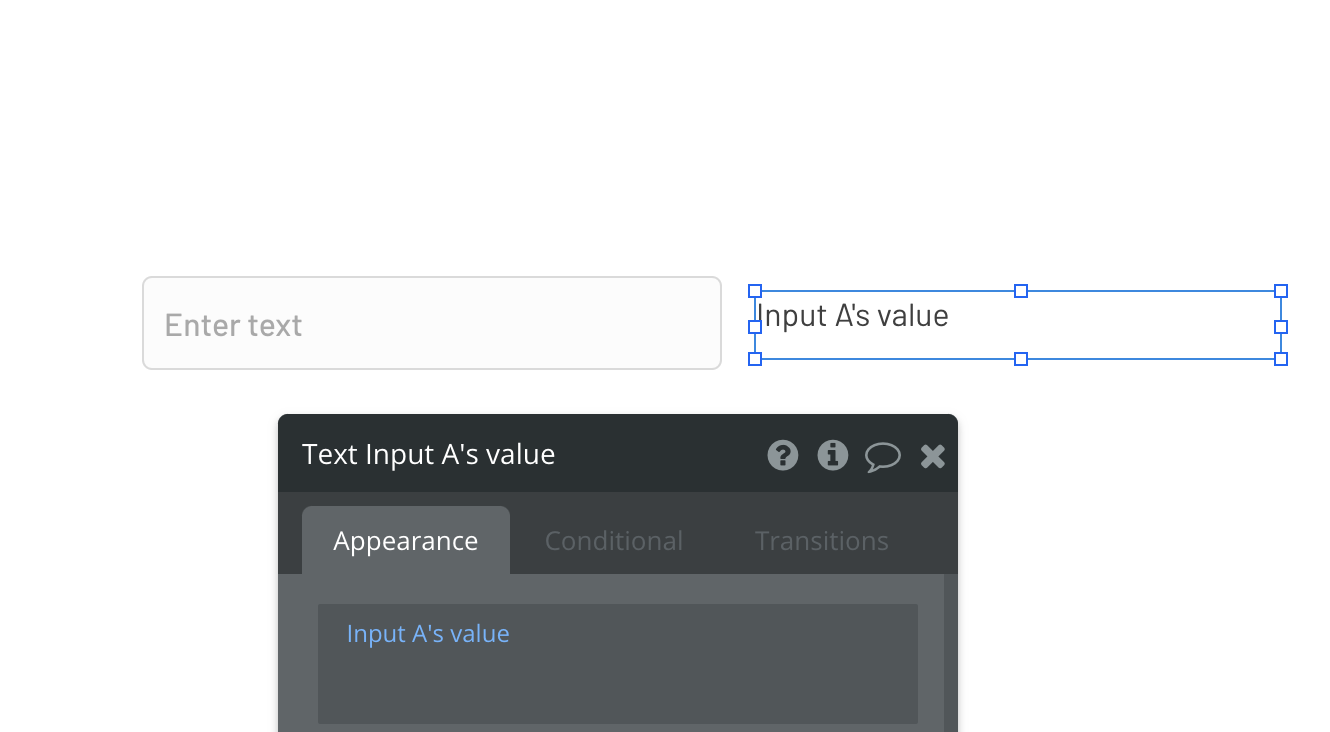The width and height of the screenshot is (1330, 732).
Task: Close the Text property editor panel
Action: coord(932,455)
